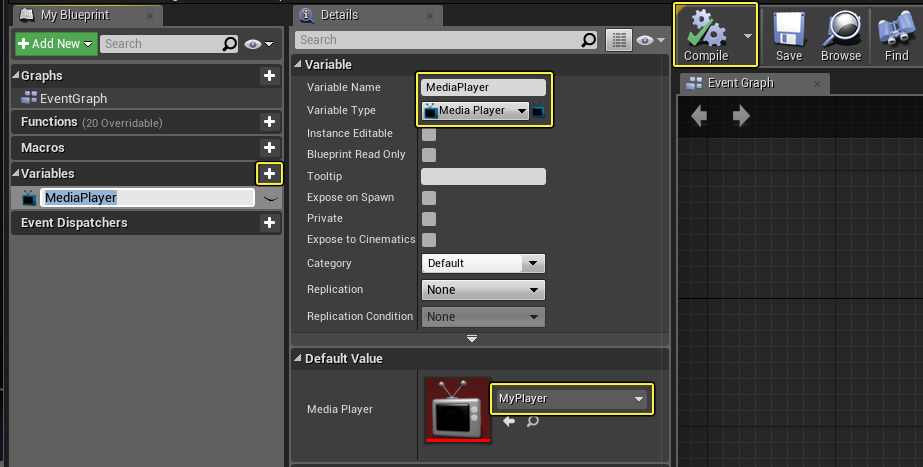Expand the MyPlayer asset dropdown
Screen dimensions: 923x467
[573, 399]
